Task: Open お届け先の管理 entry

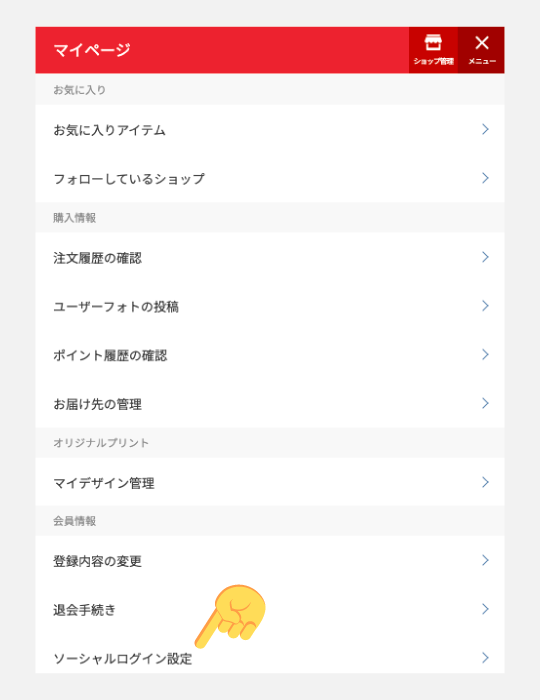Action: [x=270, y=403]
